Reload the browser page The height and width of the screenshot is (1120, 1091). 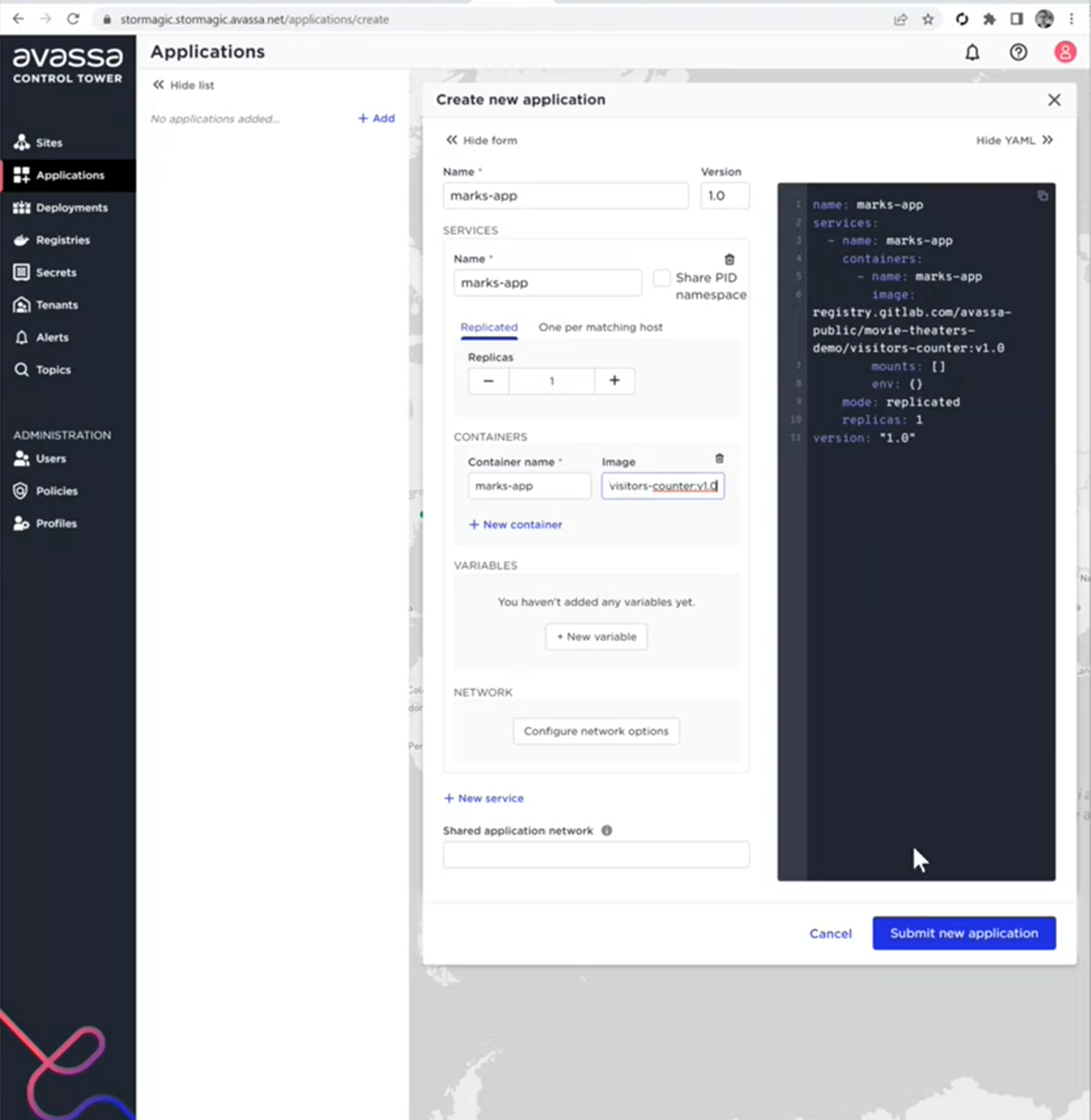tap(73, 19)
